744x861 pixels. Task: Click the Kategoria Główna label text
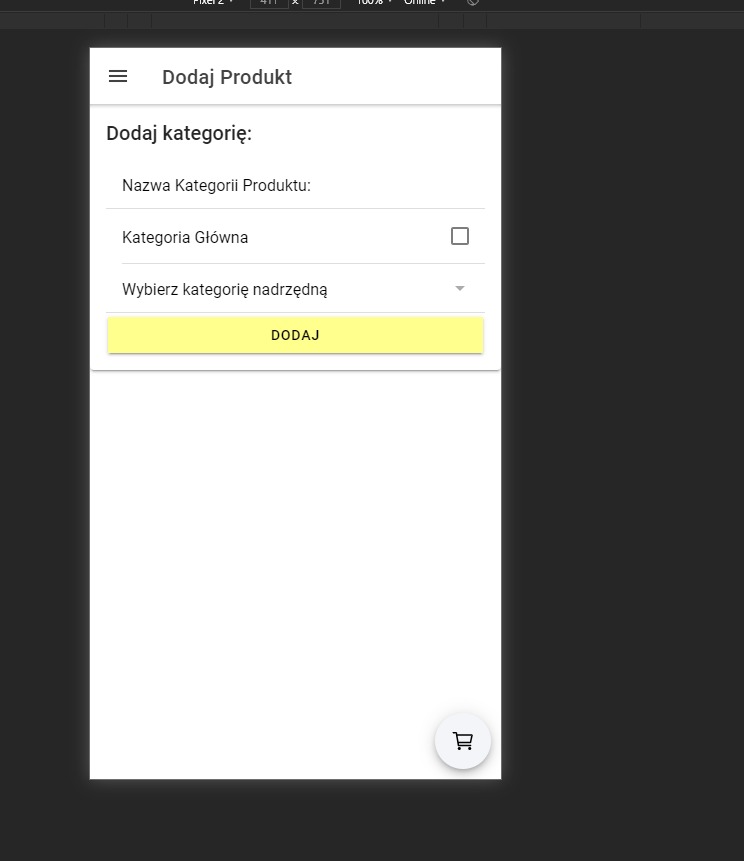tap(185, 238)
